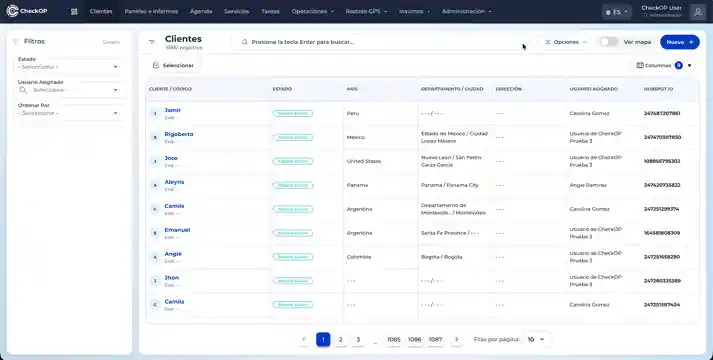
Task: Click the HUBSPOT ID column header
Action: coord(658,89)
